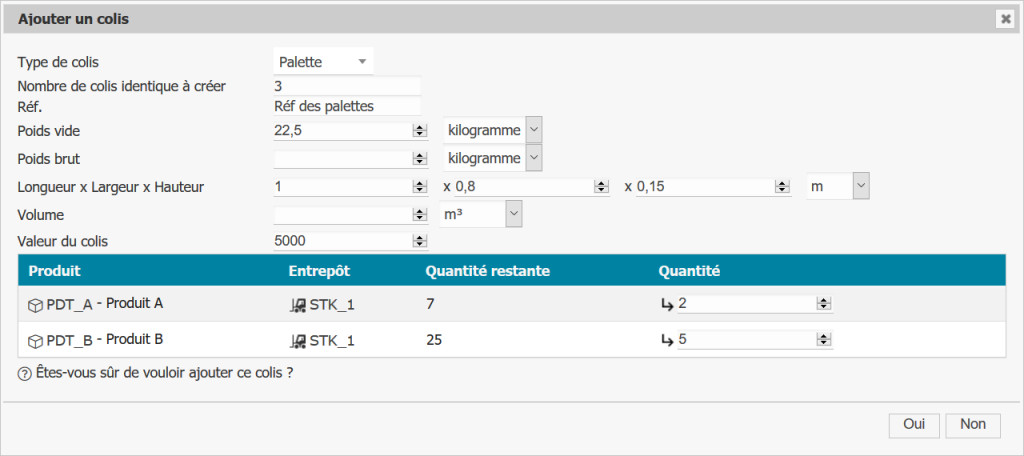Viewport: 1024px width, 456px height.
Task: Click the question mark help icon
Action: [x=24, y=374]
